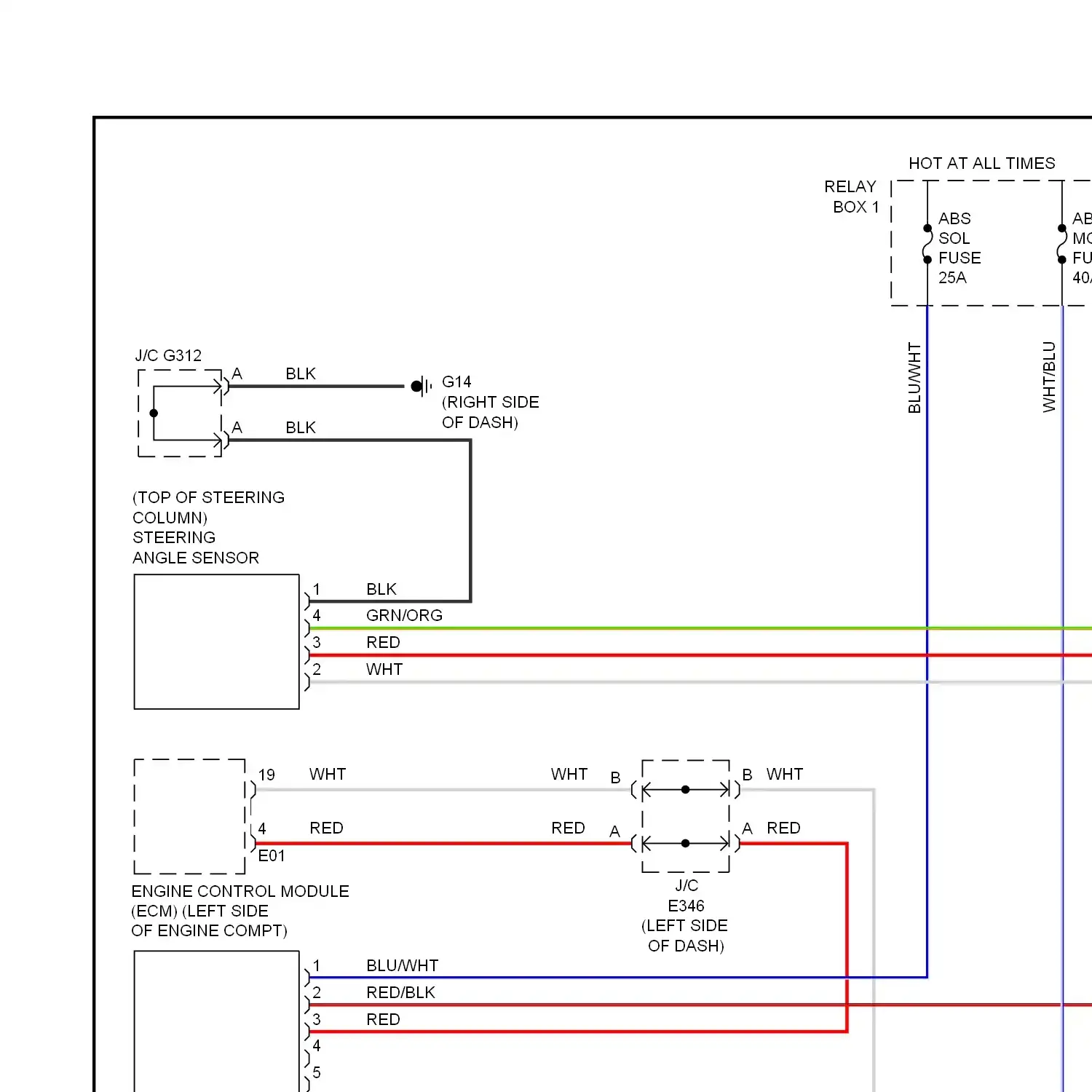Screen dimensions: 1092x1092
Task: Select the RED/BLK wire label
Action: [400, 992]
